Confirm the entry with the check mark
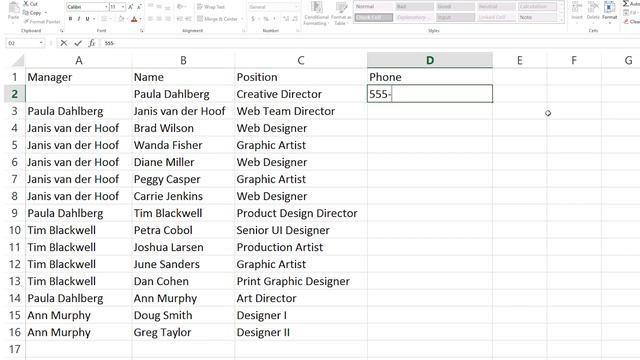This screenshot has width=640, height=360. tap(78, 43)
